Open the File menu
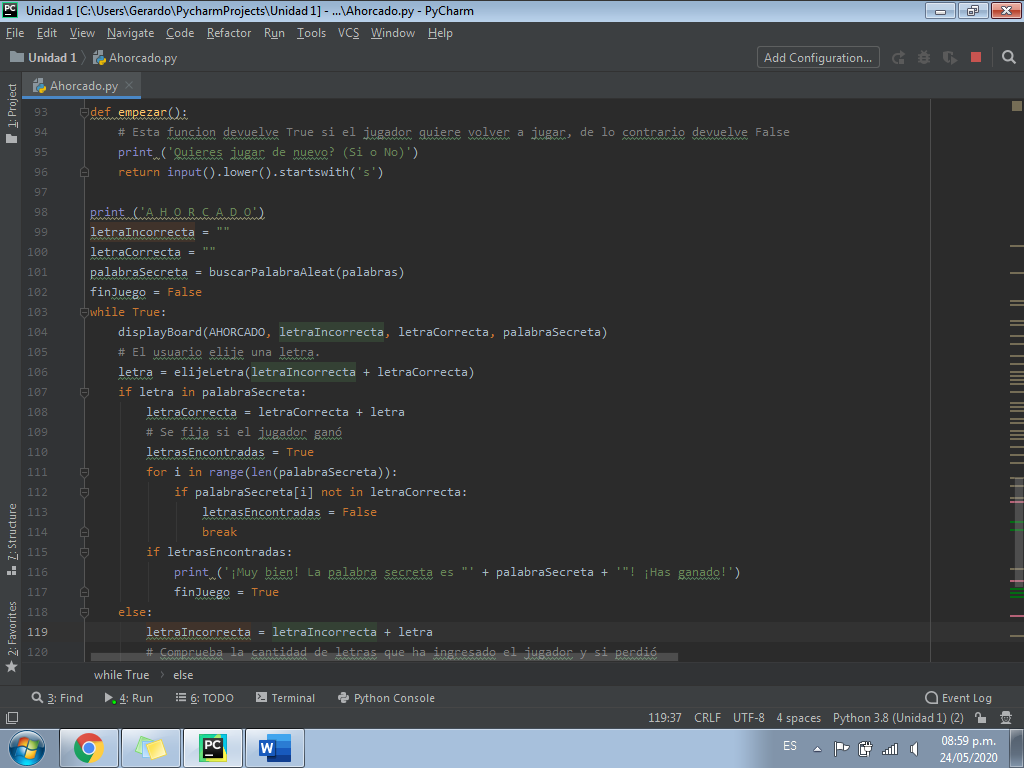 tap(15, 33)
